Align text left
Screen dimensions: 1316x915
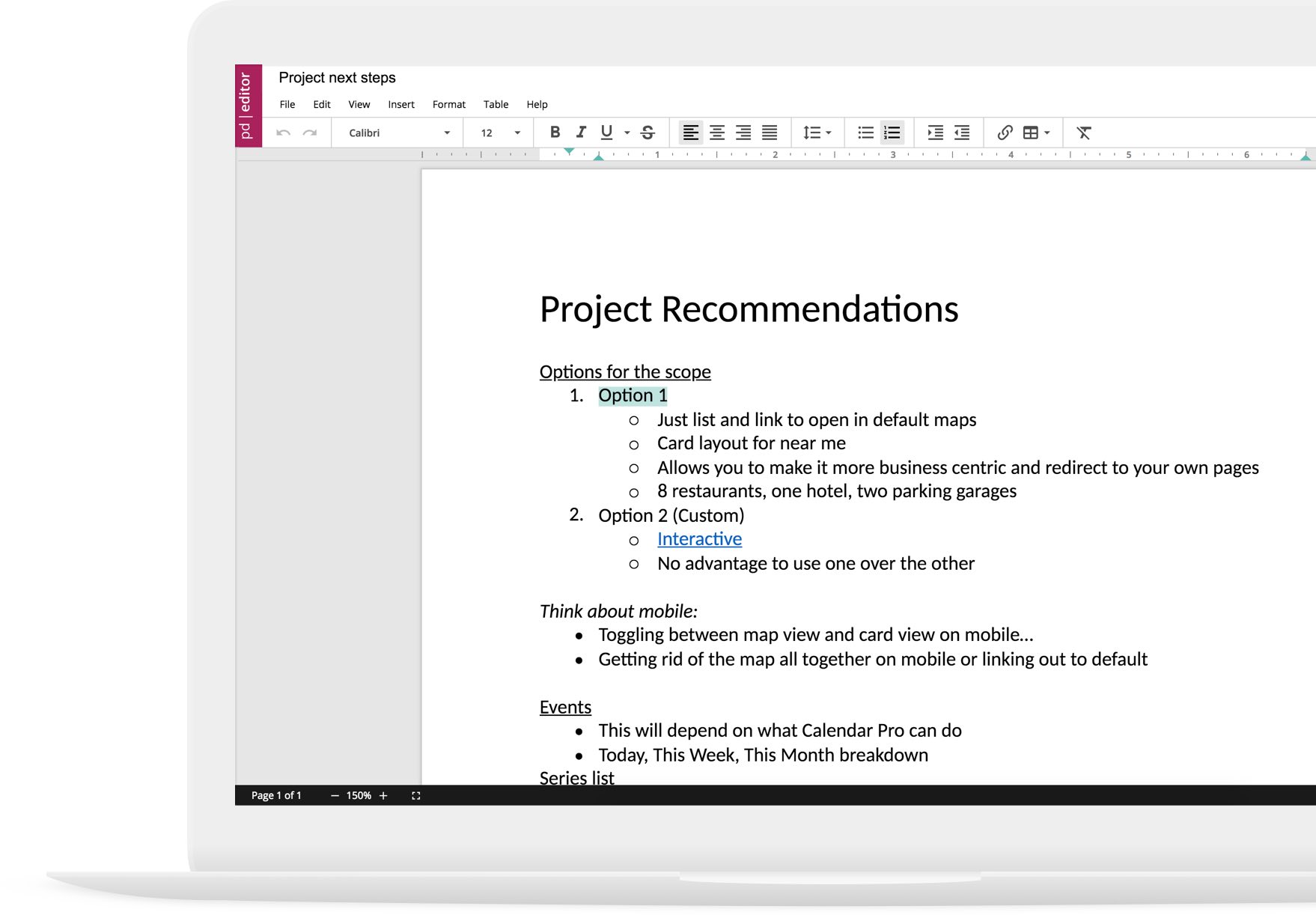pos(690,133)
